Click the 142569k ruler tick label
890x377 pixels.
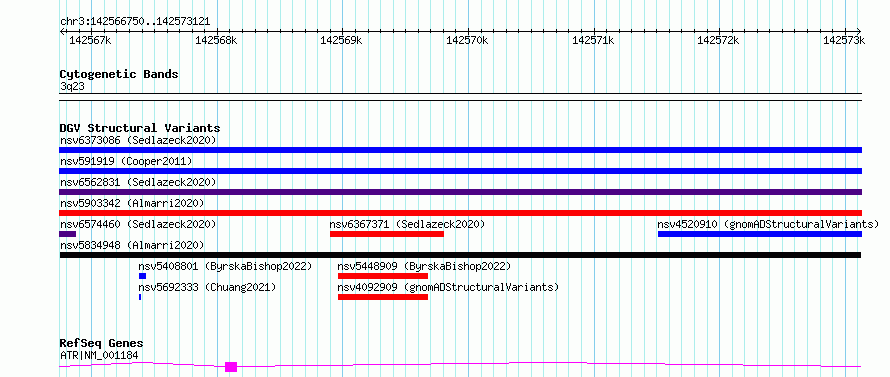pos(342,40)
